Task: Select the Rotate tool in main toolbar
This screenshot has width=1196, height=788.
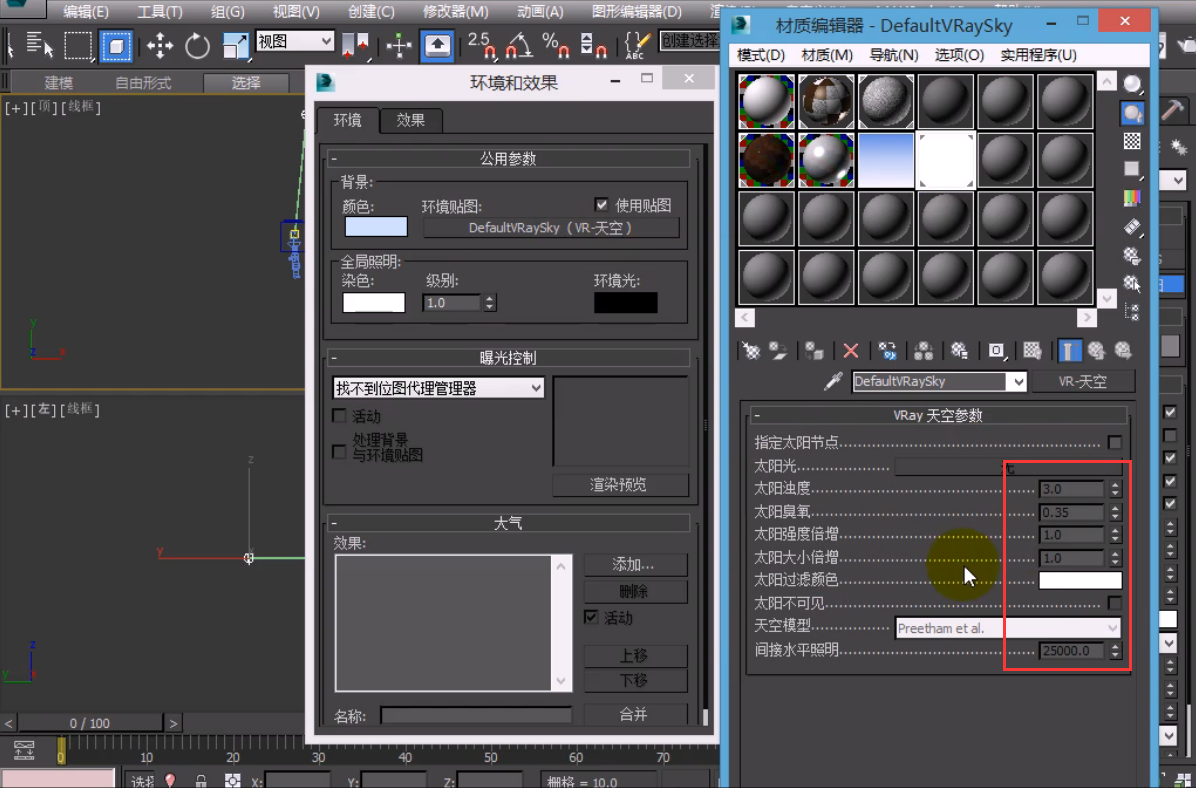Action: pos(197,45)
